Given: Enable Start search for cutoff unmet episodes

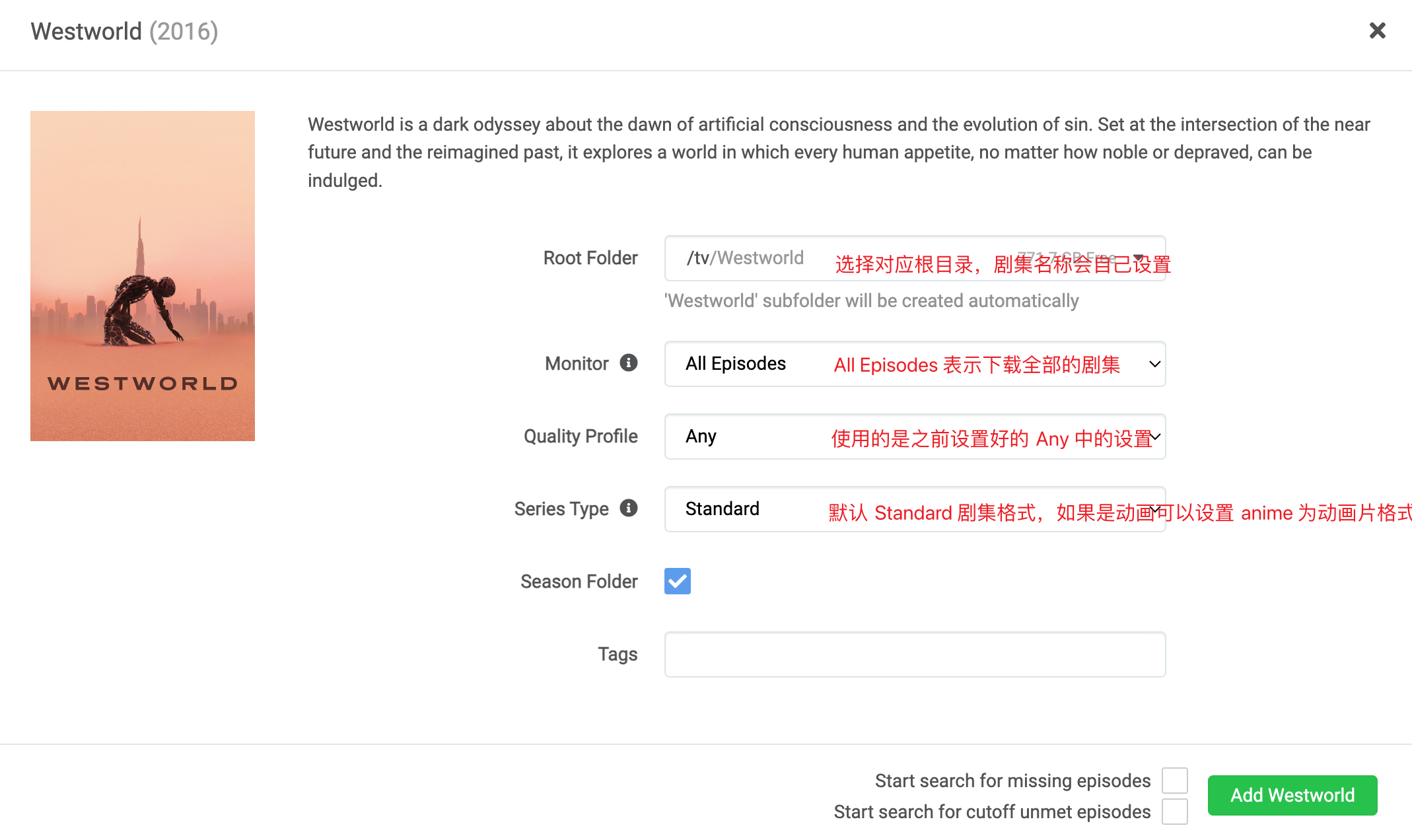Looking at the screenshot, I should (x=1175, y=812).
